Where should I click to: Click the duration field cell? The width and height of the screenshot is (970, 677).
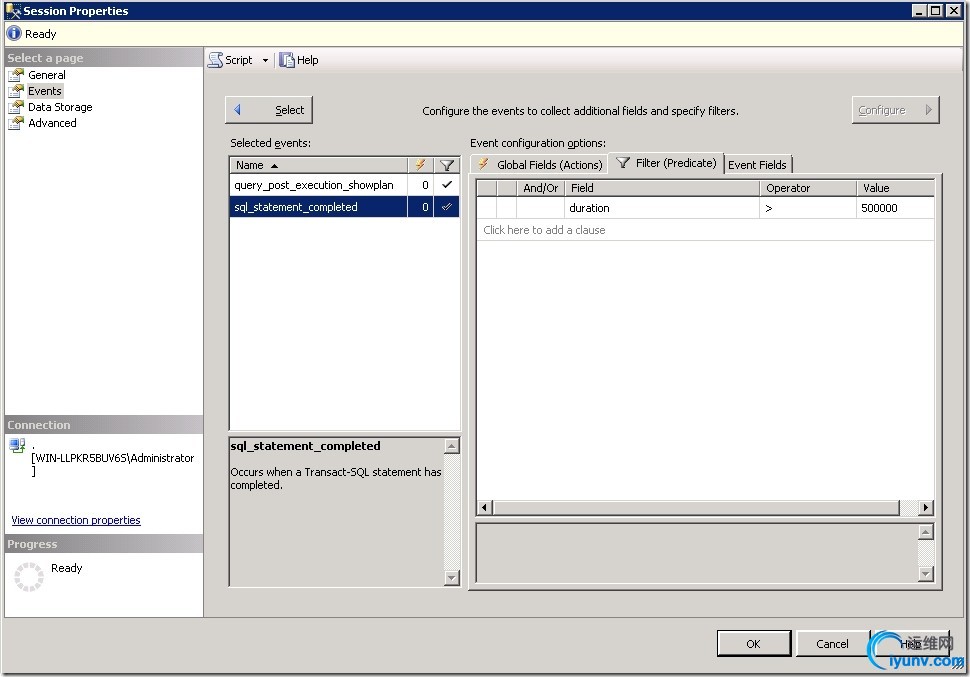click(661, 208)
